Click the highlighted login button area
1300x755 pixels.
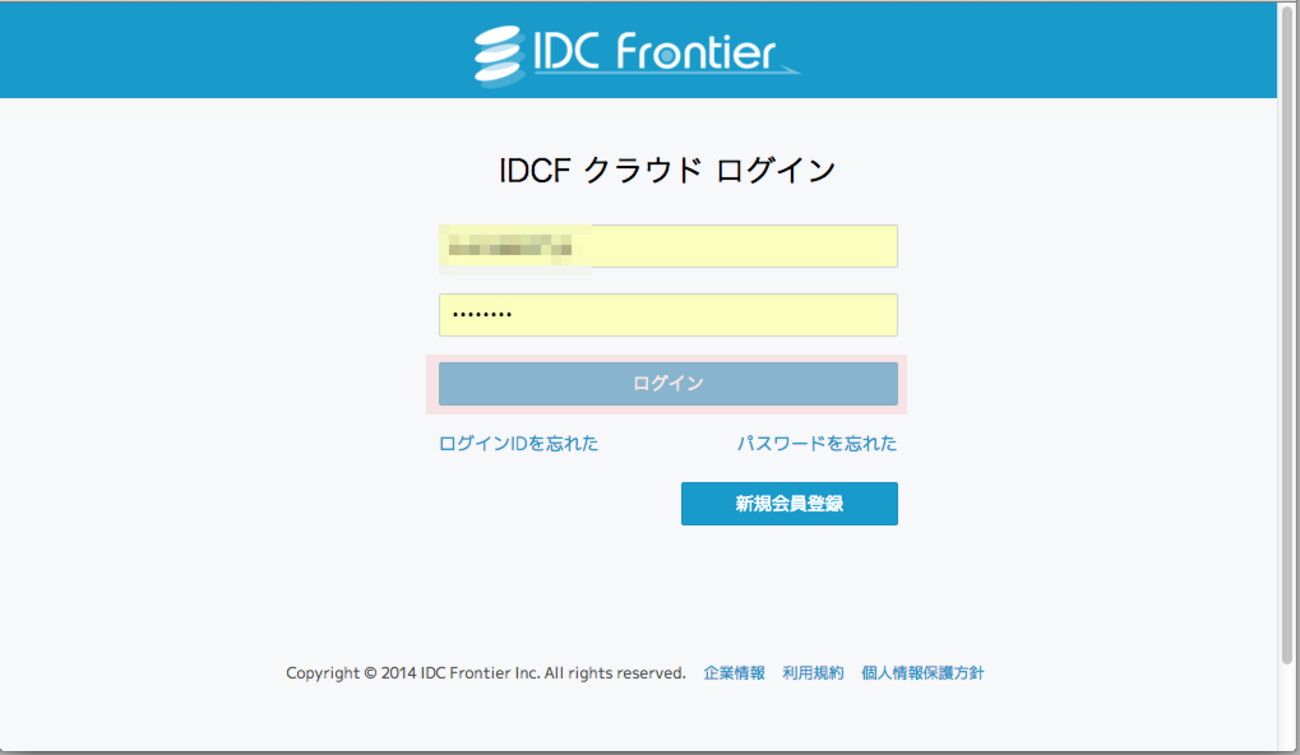point(668,384)
